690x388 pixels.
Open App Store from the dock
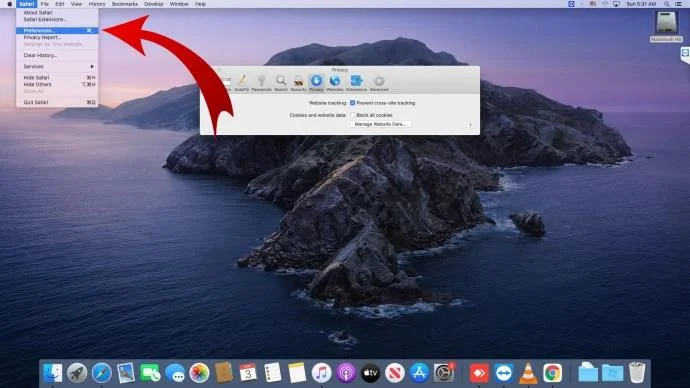click(x=419, y=373)
